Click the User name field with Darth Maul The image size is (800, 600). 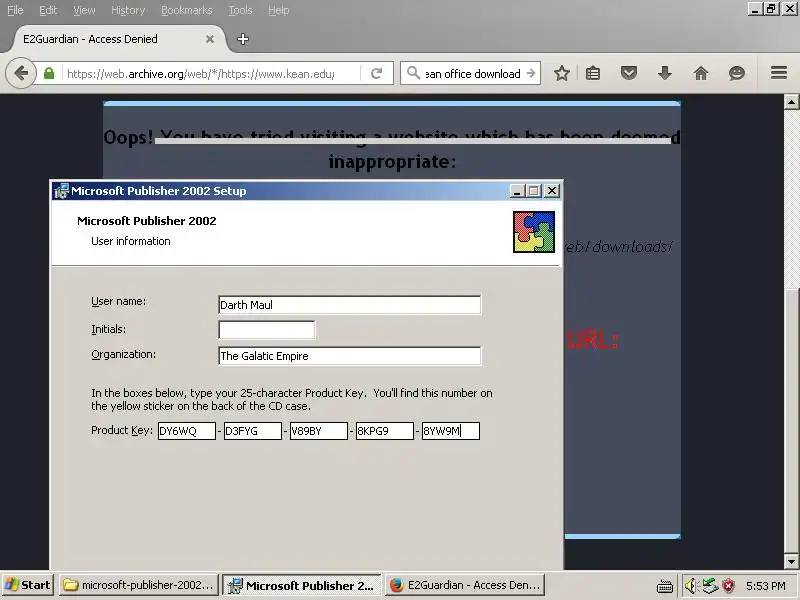point(349,305)
